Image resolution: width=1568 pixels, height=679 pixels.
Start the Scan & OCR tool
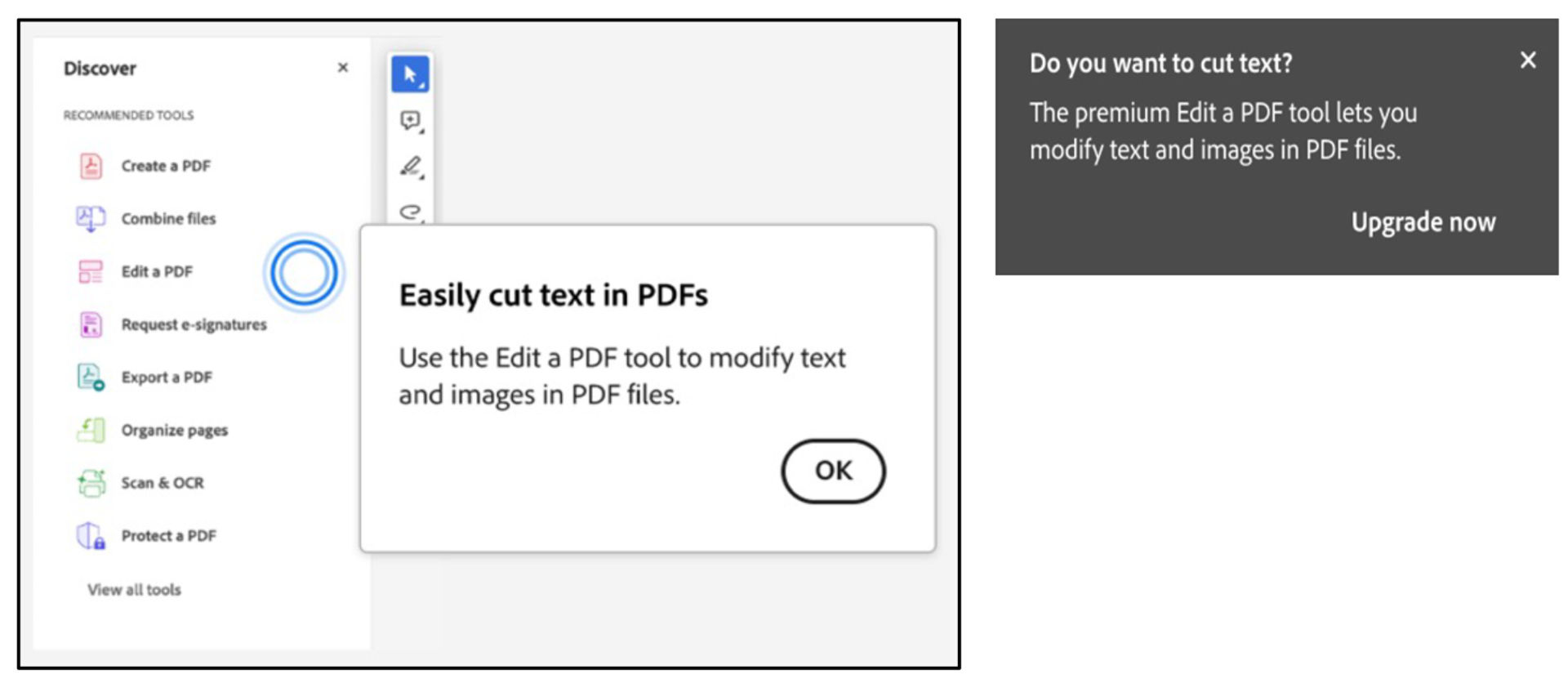click(160, 483)
